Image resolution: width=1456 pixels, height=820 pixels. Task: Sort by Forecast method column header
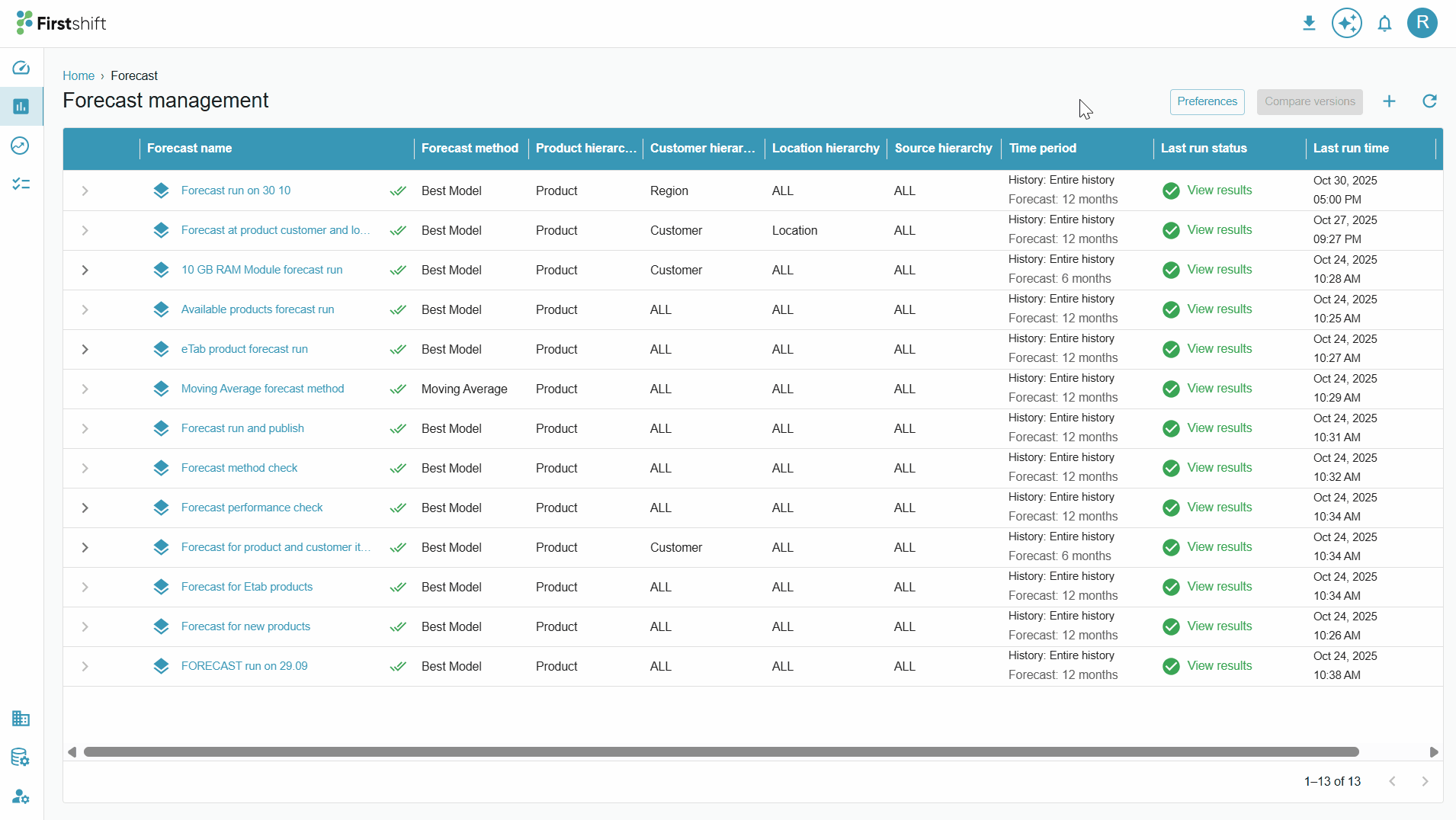[x=470, y=148]
